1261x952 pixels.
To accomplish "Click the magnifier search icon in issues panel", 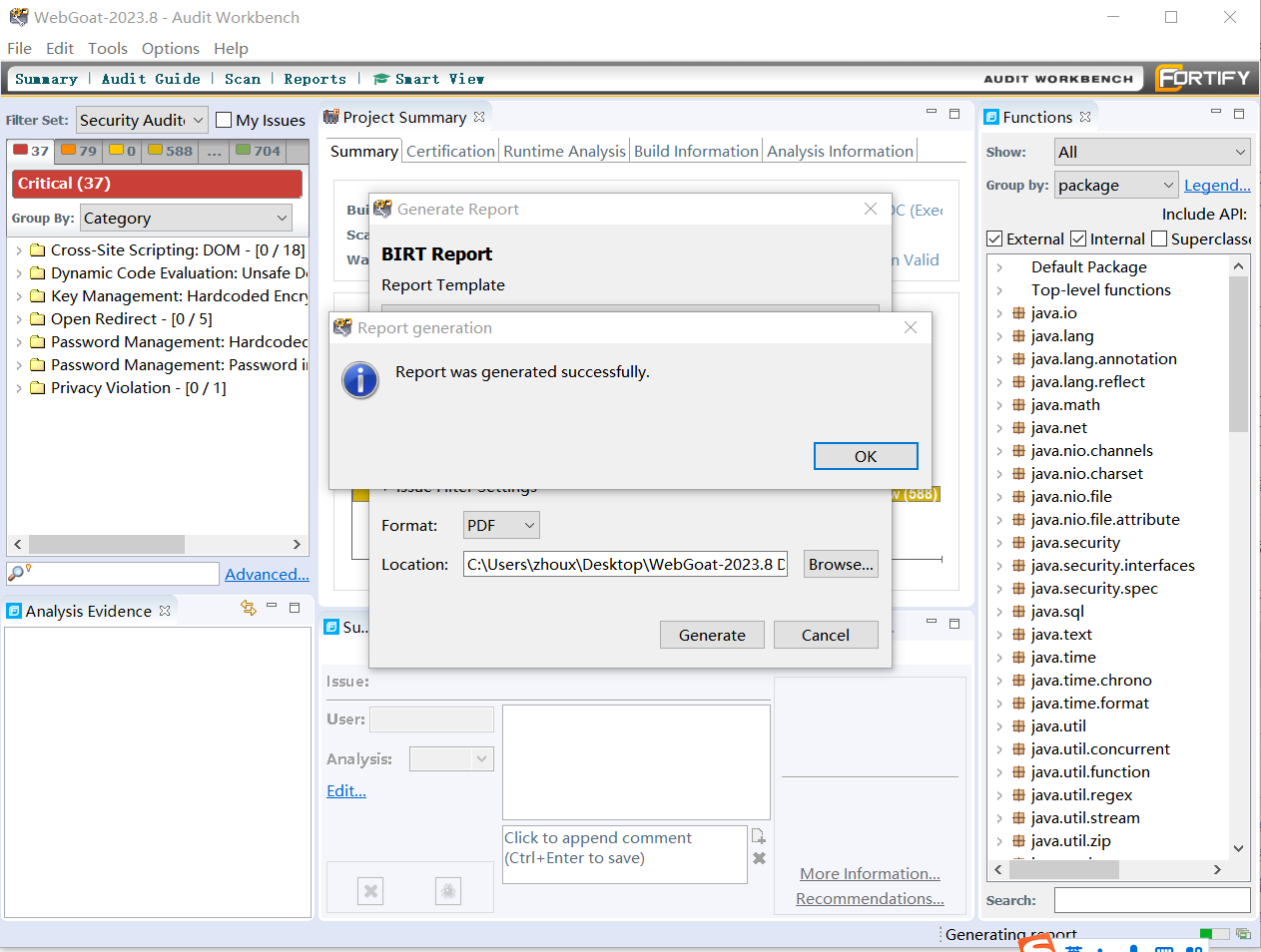I will [x=18, y=573].
